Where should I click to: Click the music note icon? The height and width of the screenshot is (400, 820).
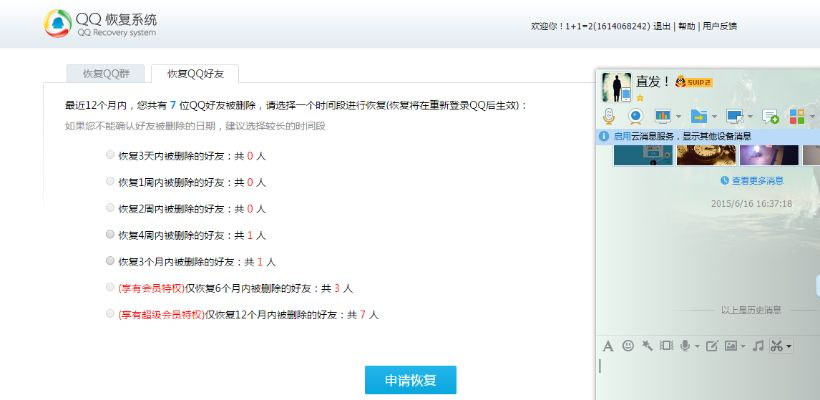[757, 346]
